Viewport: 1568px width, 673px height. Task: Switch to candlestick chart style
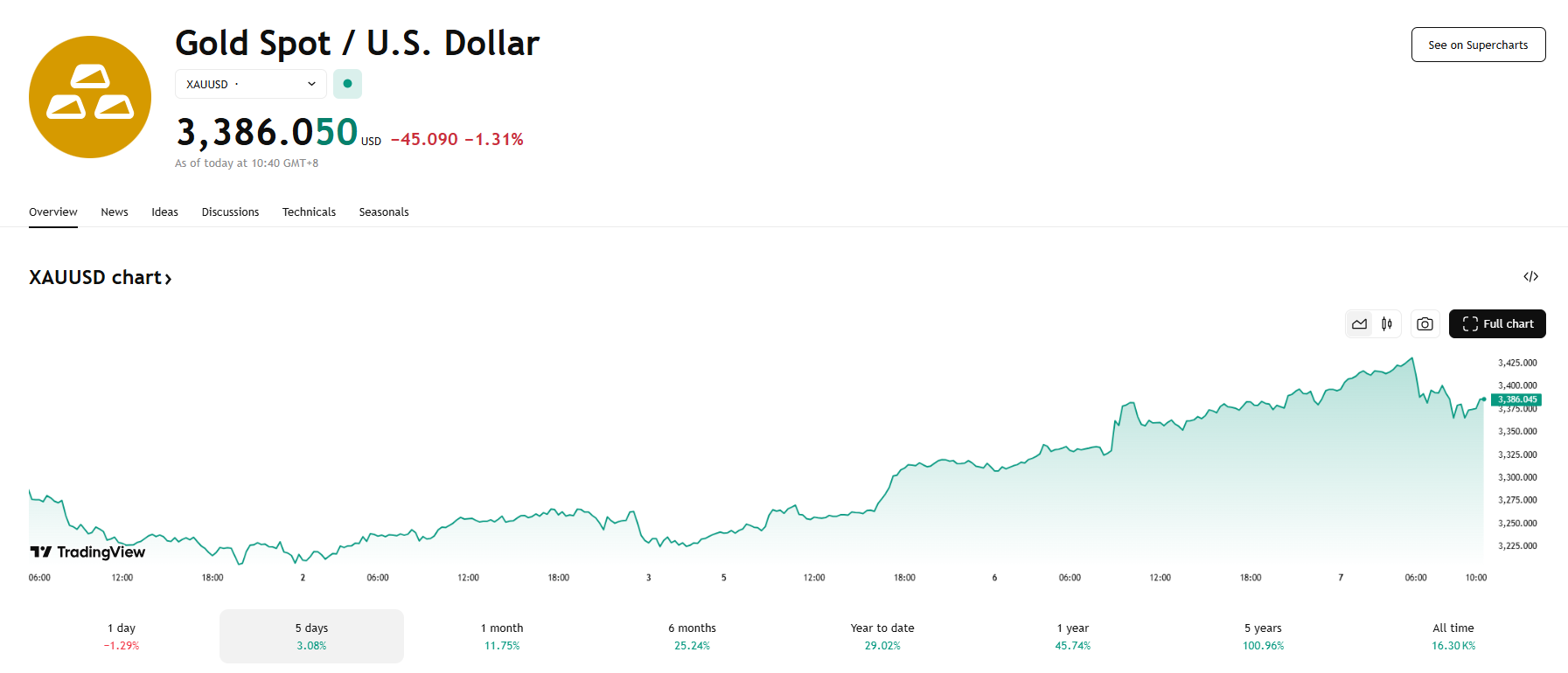[x=1387, y=324]
